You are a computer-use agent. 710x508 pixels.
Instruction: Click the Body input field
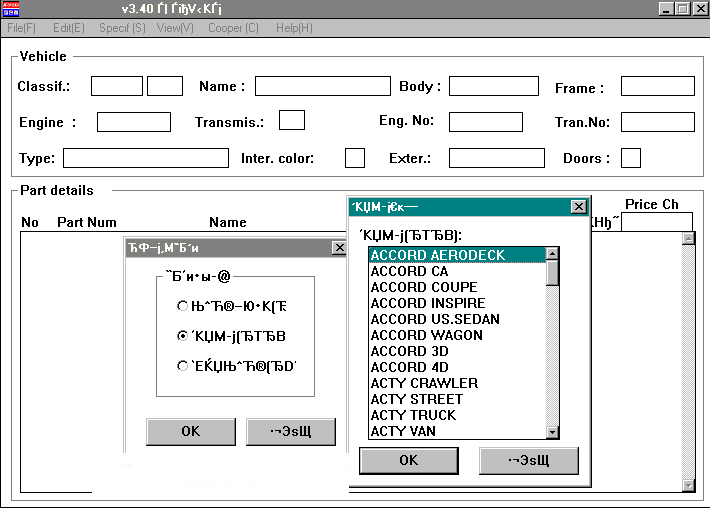click(494, 86)
